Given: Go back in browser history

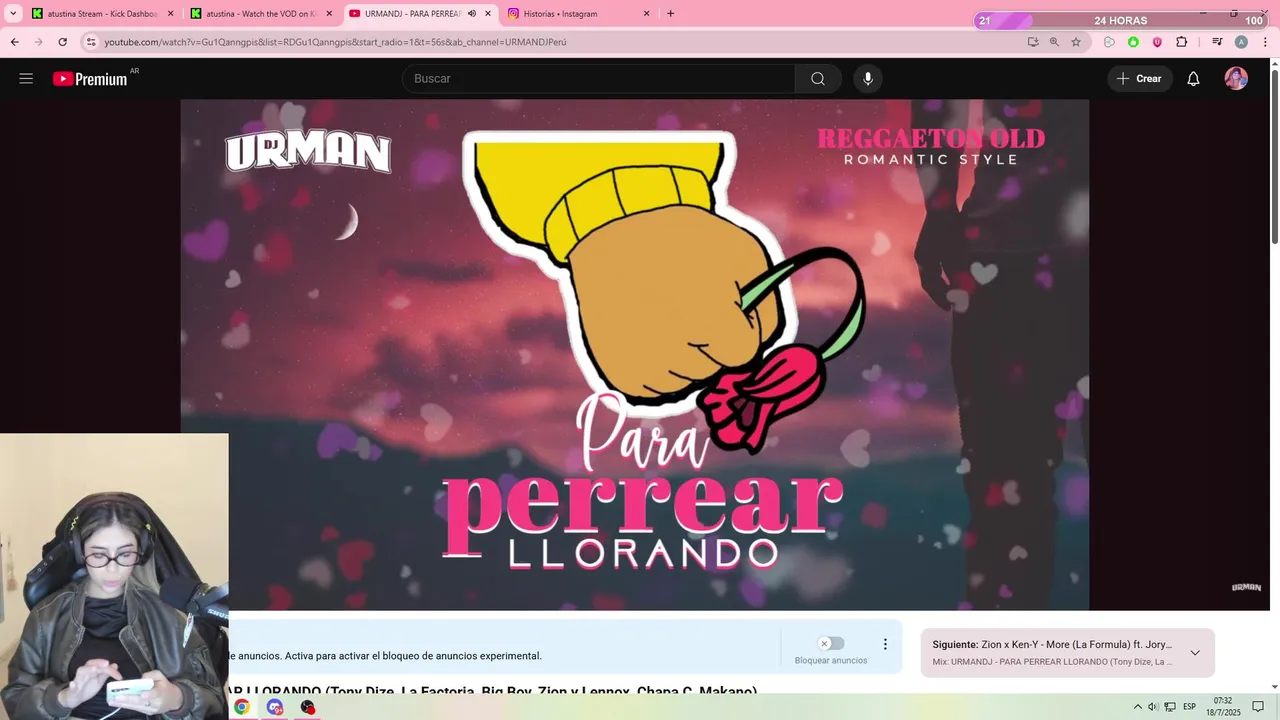Looking at the screenshot, I should [14, 42].
